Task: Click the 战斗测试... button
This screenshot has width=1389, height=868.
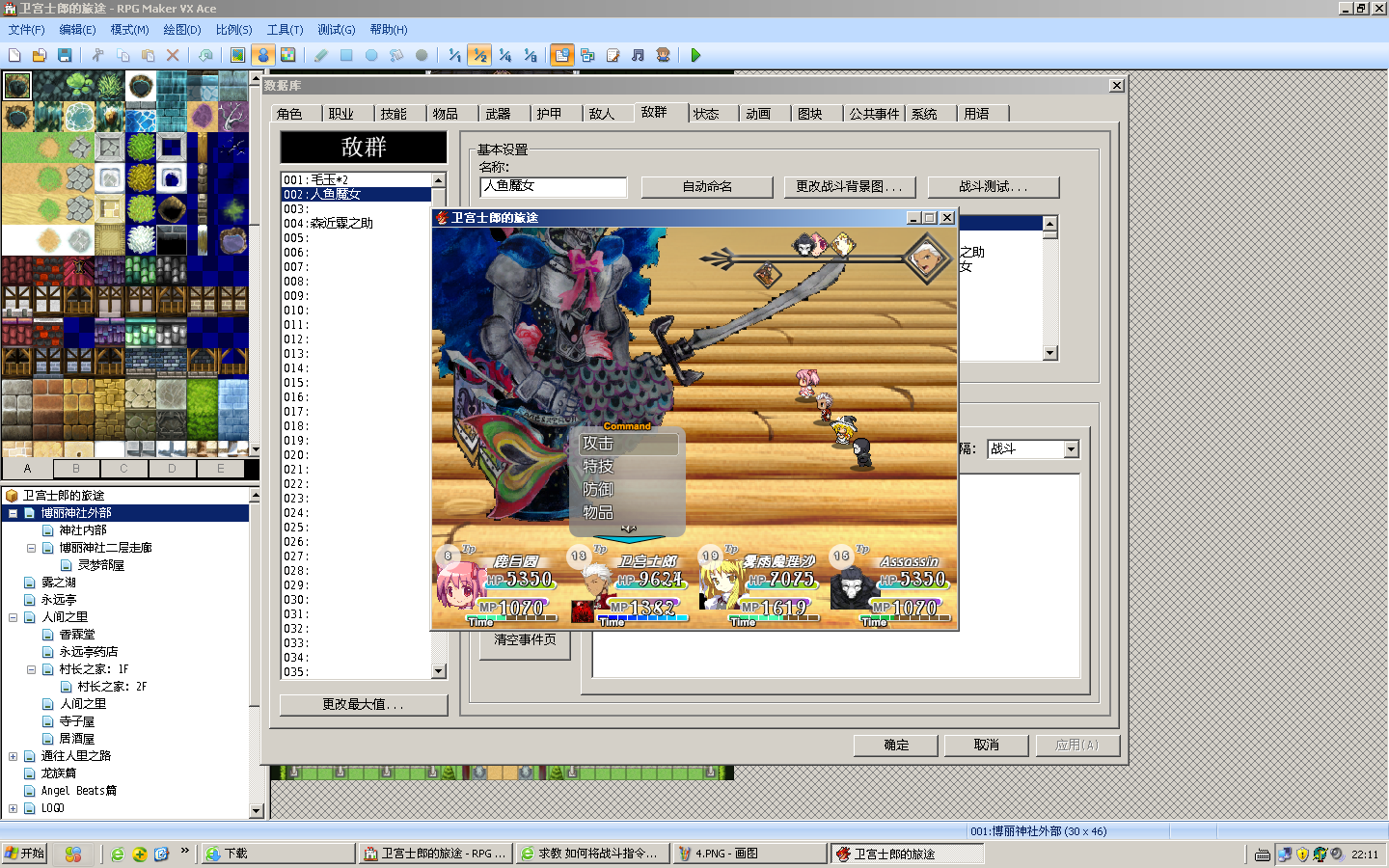Action: [x=994, y=186]
